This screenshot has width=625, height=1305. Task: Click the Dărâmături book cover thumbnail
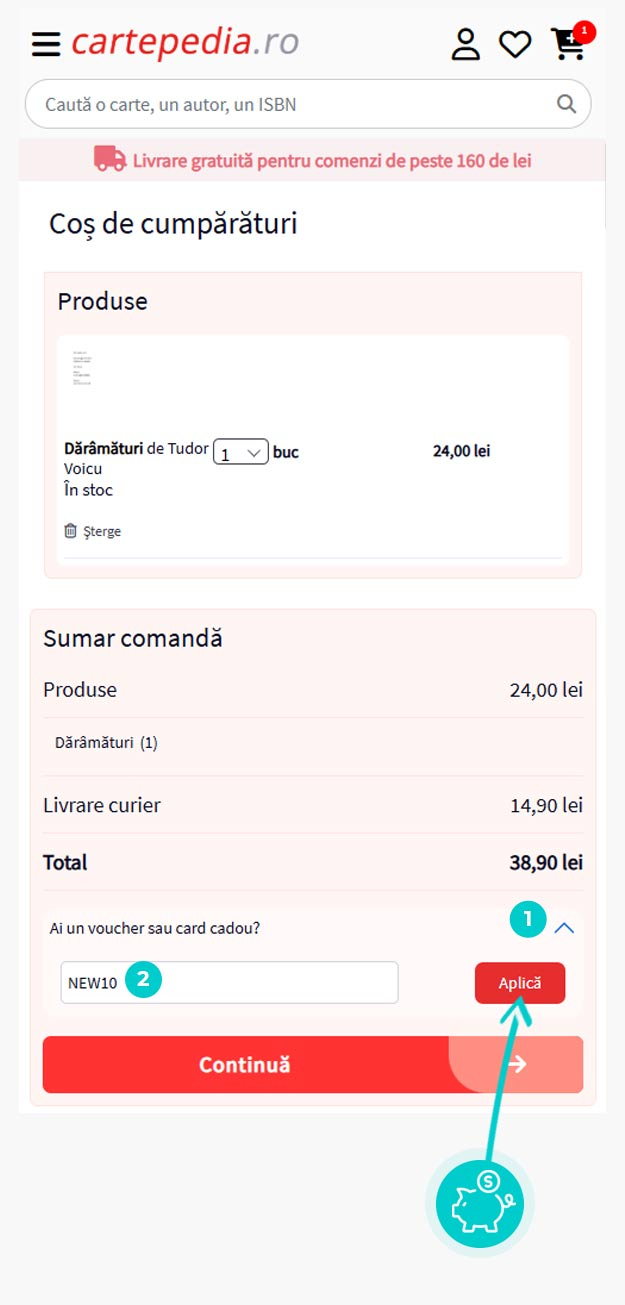[x=82, y=370]
